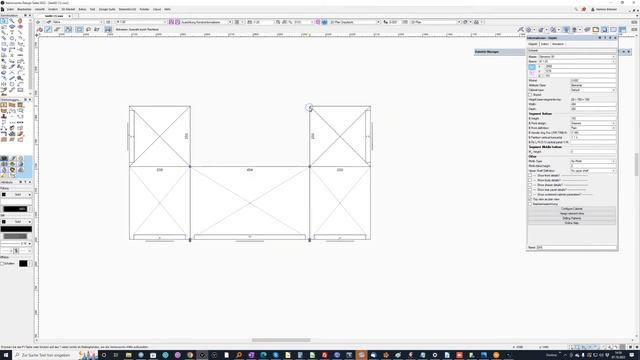
Task: Enable the 'Show rear panel details?' checkbox
Action: click(530, 190)
